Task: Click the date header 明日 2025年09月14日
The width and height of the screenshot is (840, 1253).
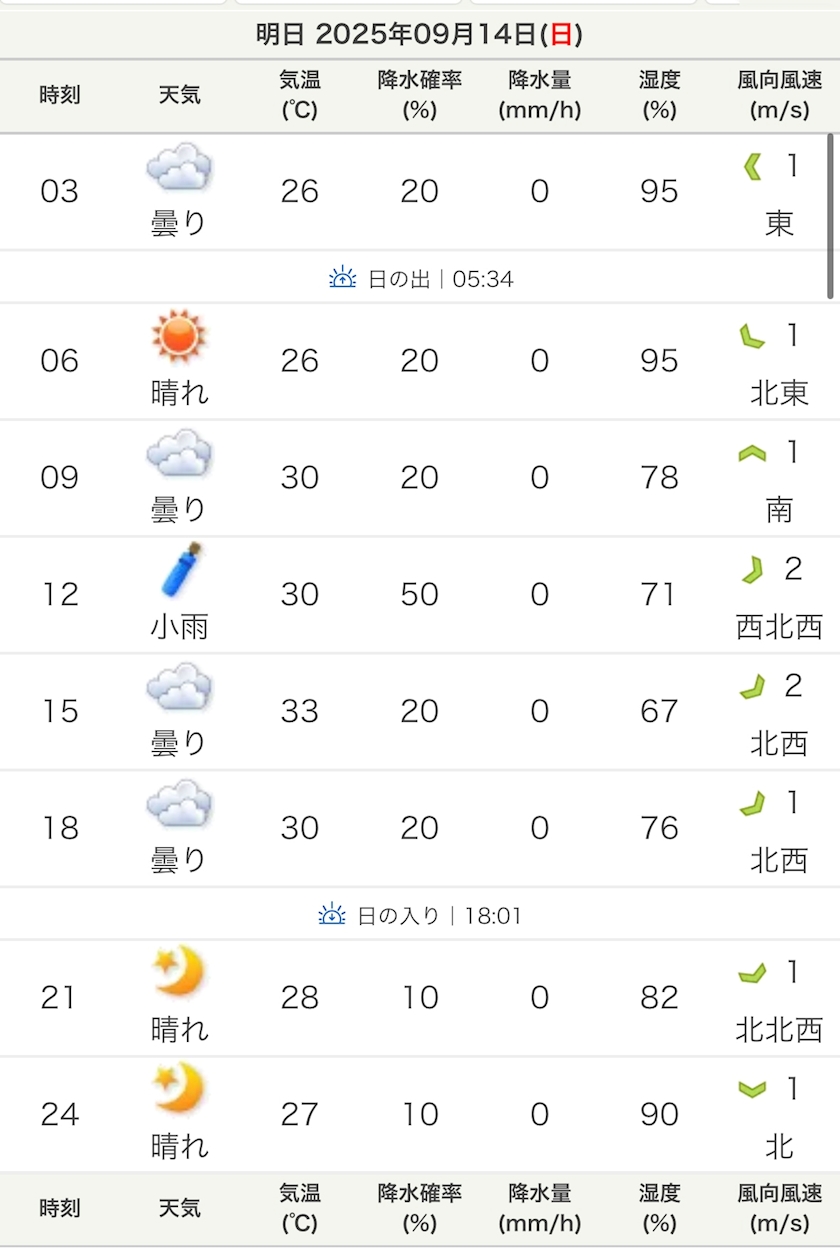Action: [419, 35]
